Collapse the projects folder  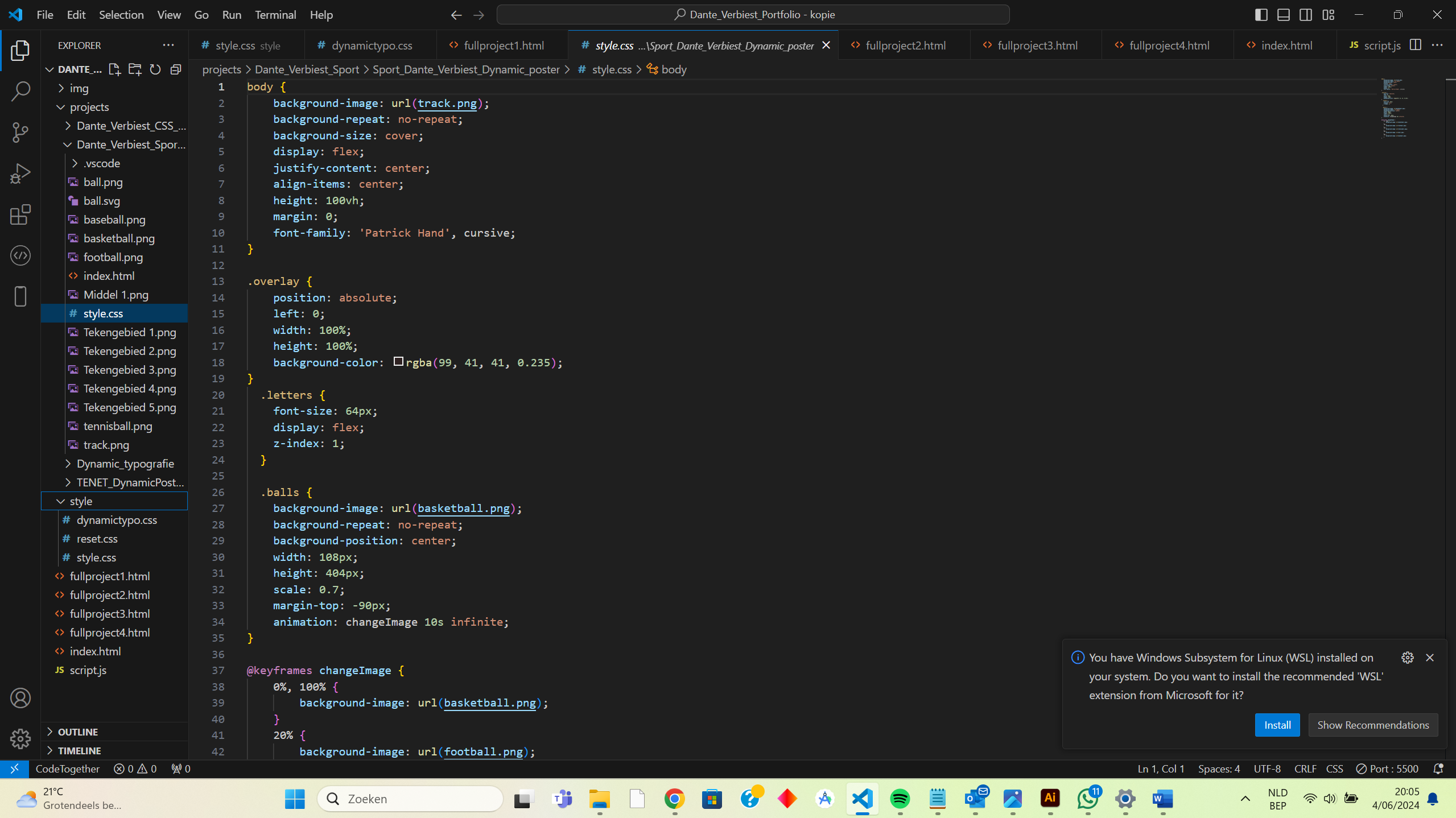coord(114,107)
